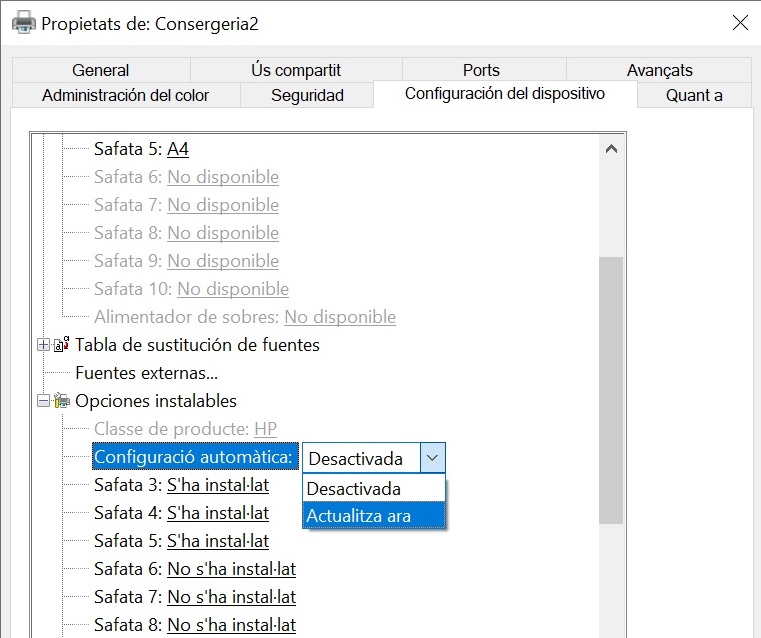Click the Opciones instalables printer icon

62,401
